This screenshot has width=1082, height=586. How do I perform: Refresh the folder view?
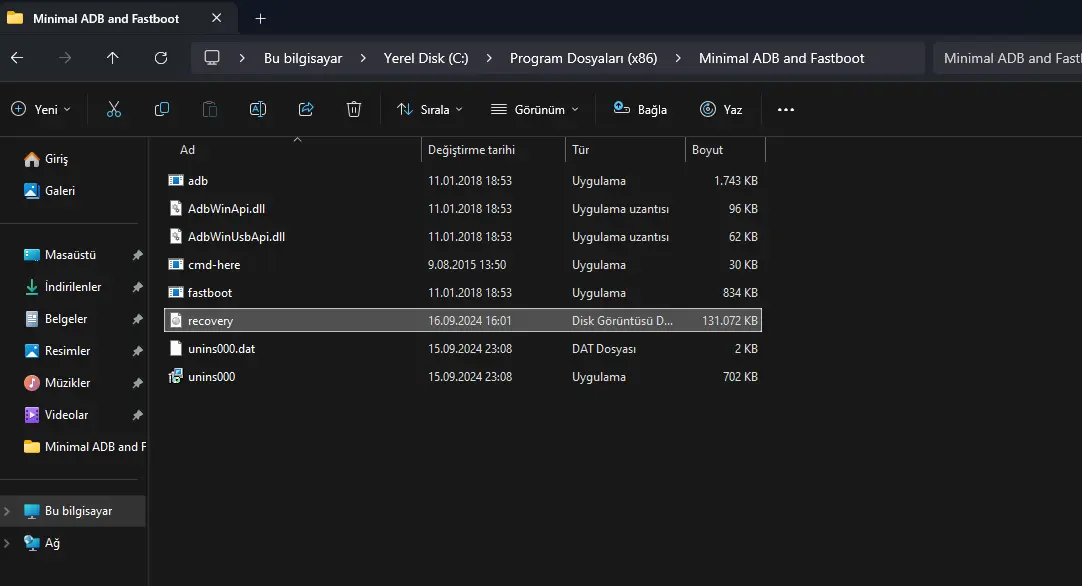pos(161,58)
